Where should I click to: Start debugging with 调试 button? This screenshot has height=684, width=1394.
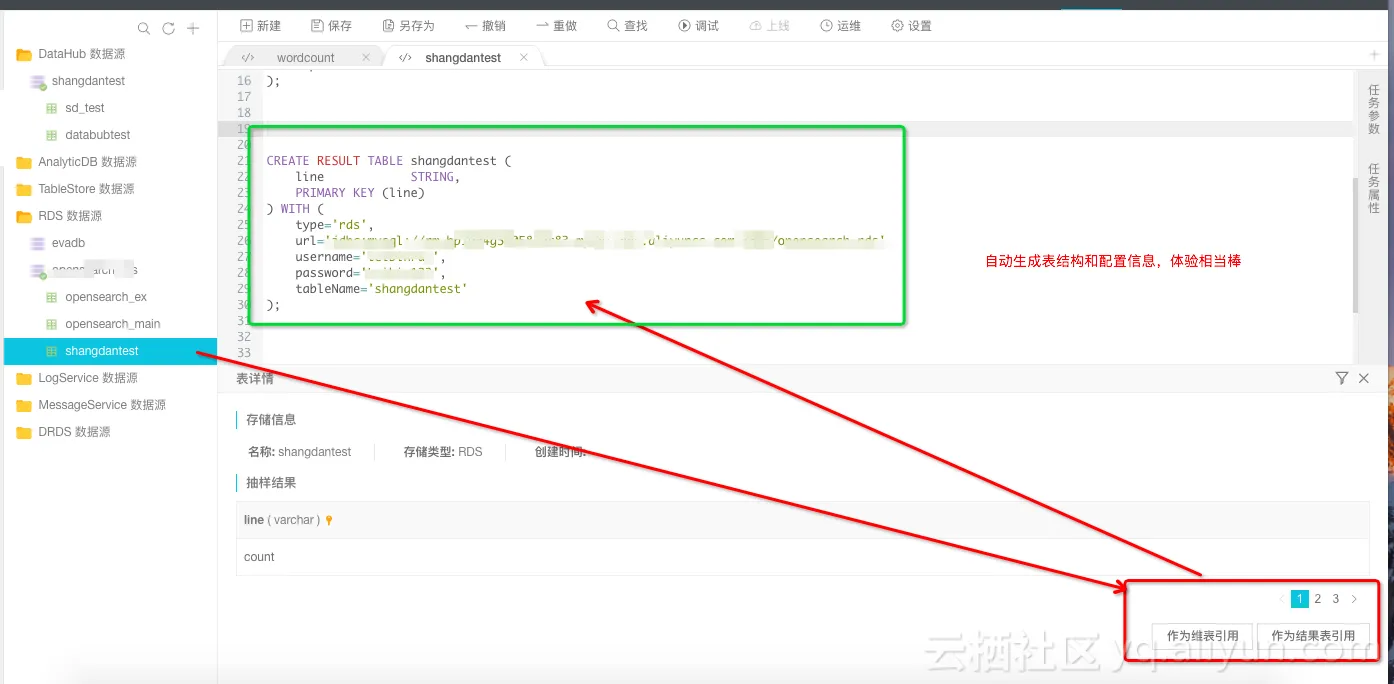click(698, 26)
